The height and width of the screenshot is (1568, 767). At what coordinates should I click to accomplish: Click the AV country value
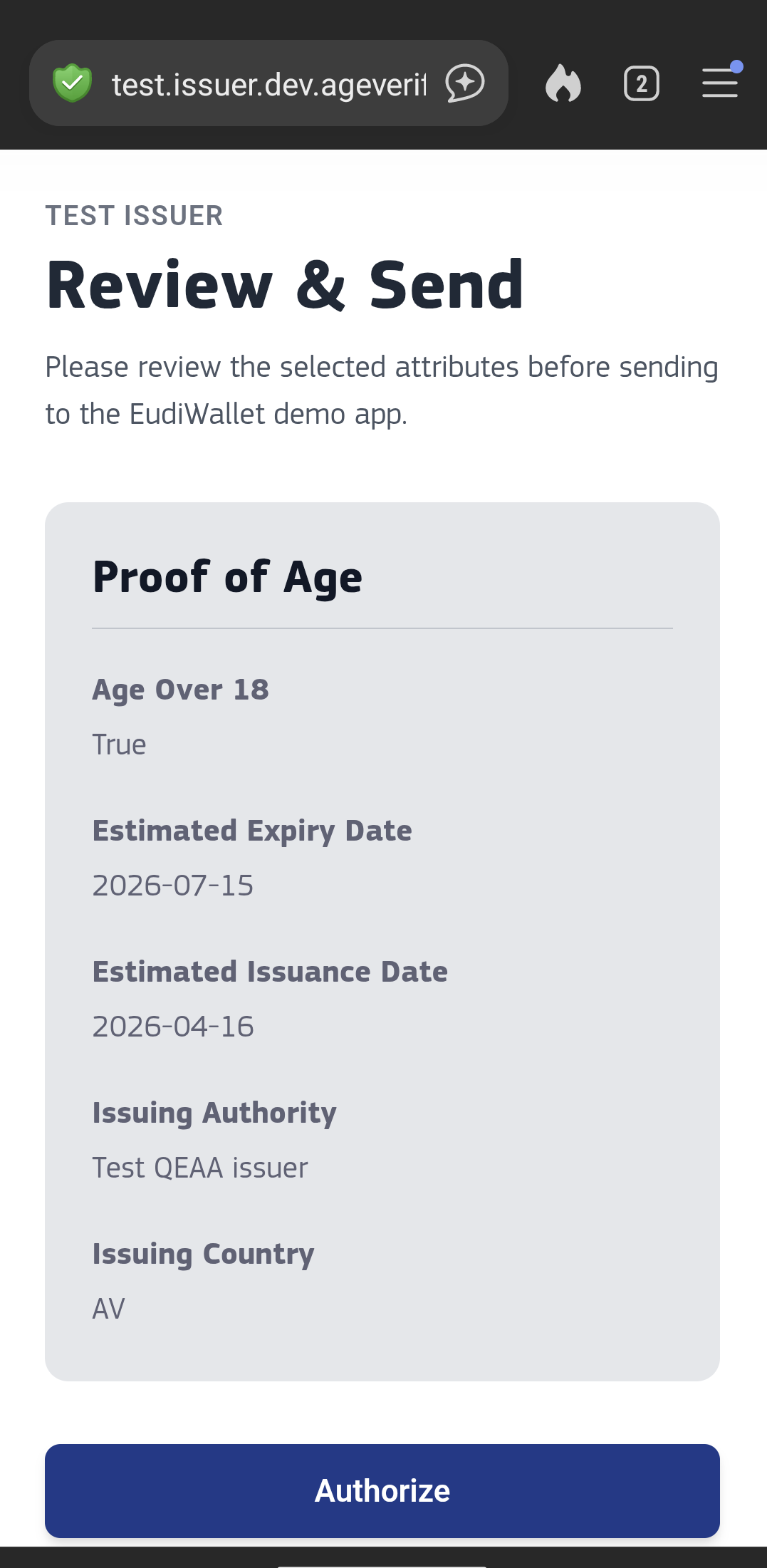[x=109, y=1309]
